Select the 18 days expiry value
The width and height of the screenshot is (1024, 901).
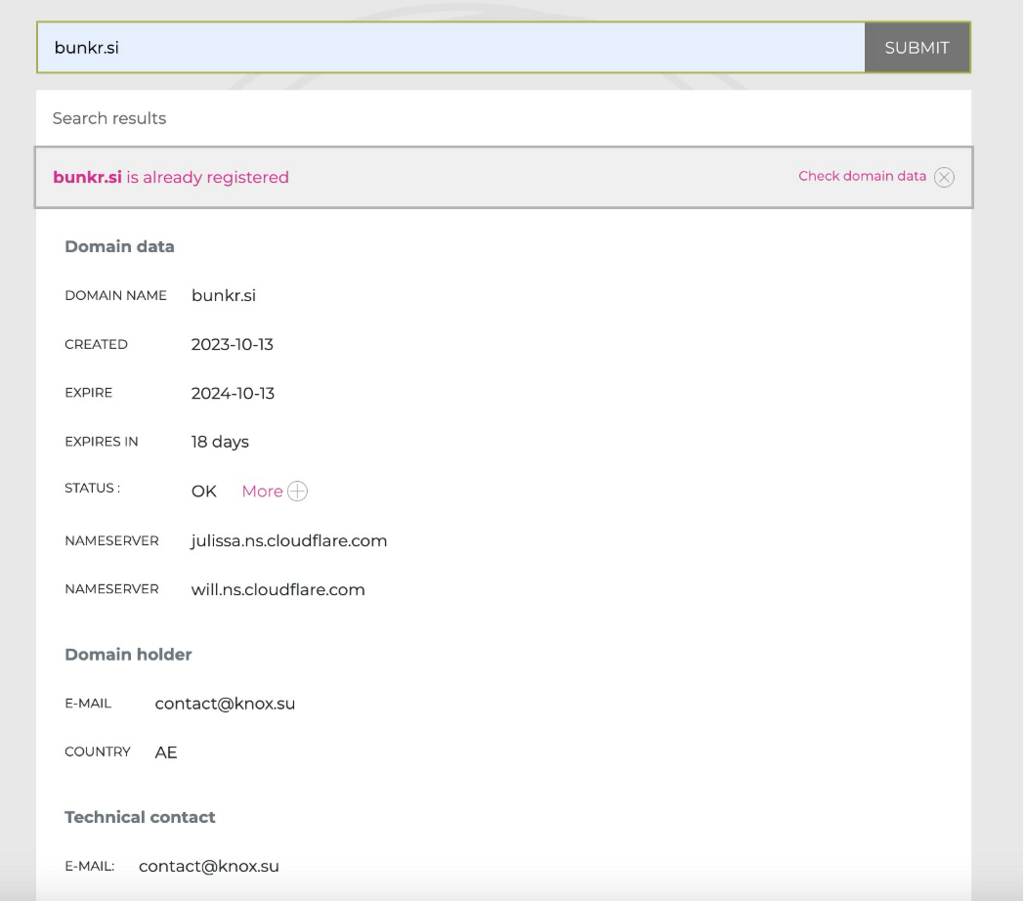[220, 442]
